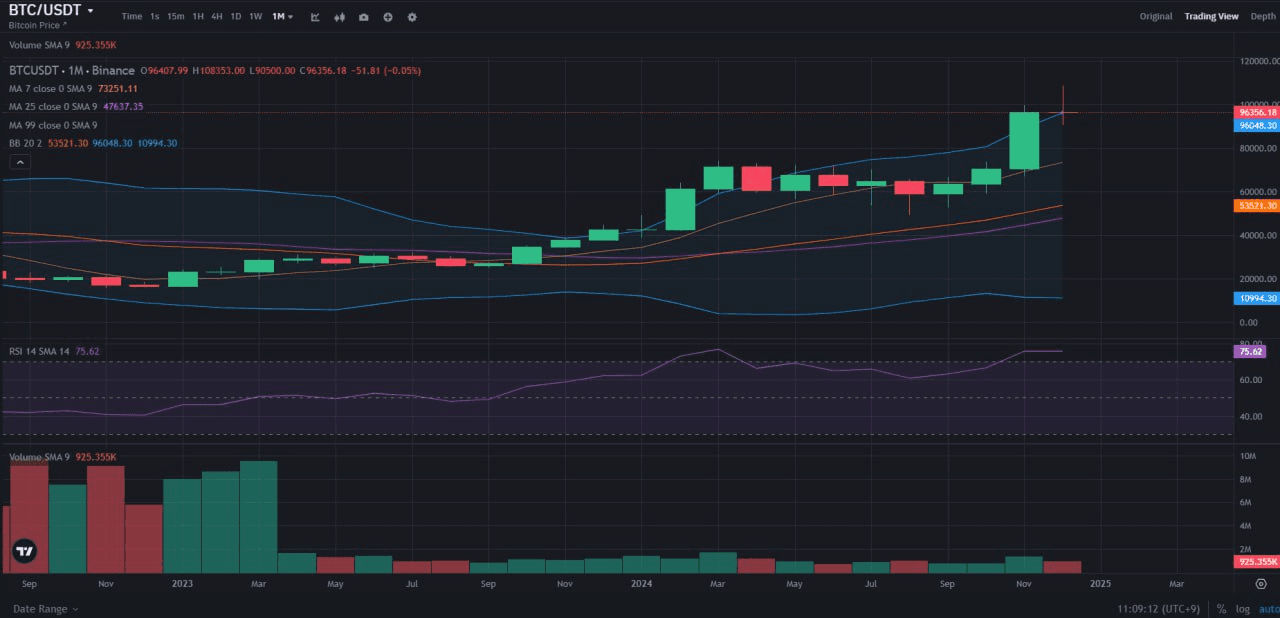
Task: Switch to the Depth chart tab
Action: [x=1263, y=16]
